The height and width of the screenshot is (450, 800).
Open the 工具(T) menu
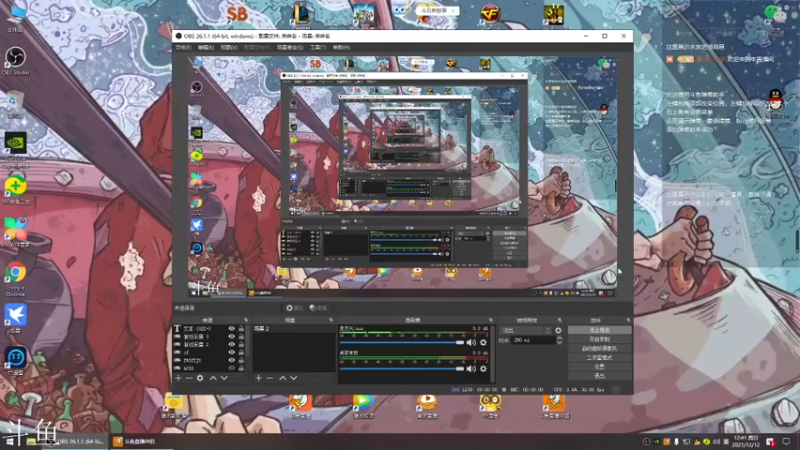[318, 47]
